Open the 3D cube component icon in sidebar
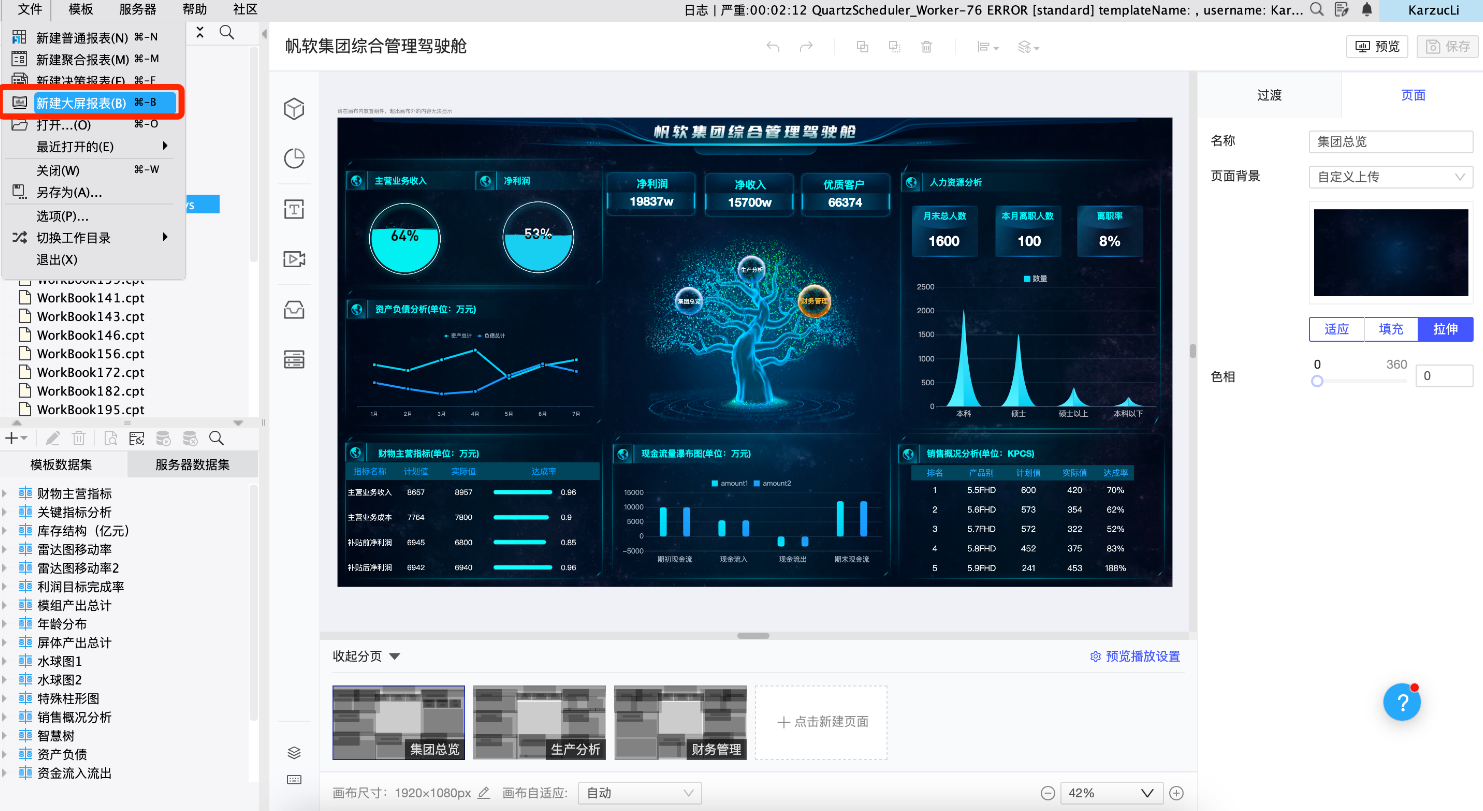This screenshot has height=811, width=1483. pos(294,109)
